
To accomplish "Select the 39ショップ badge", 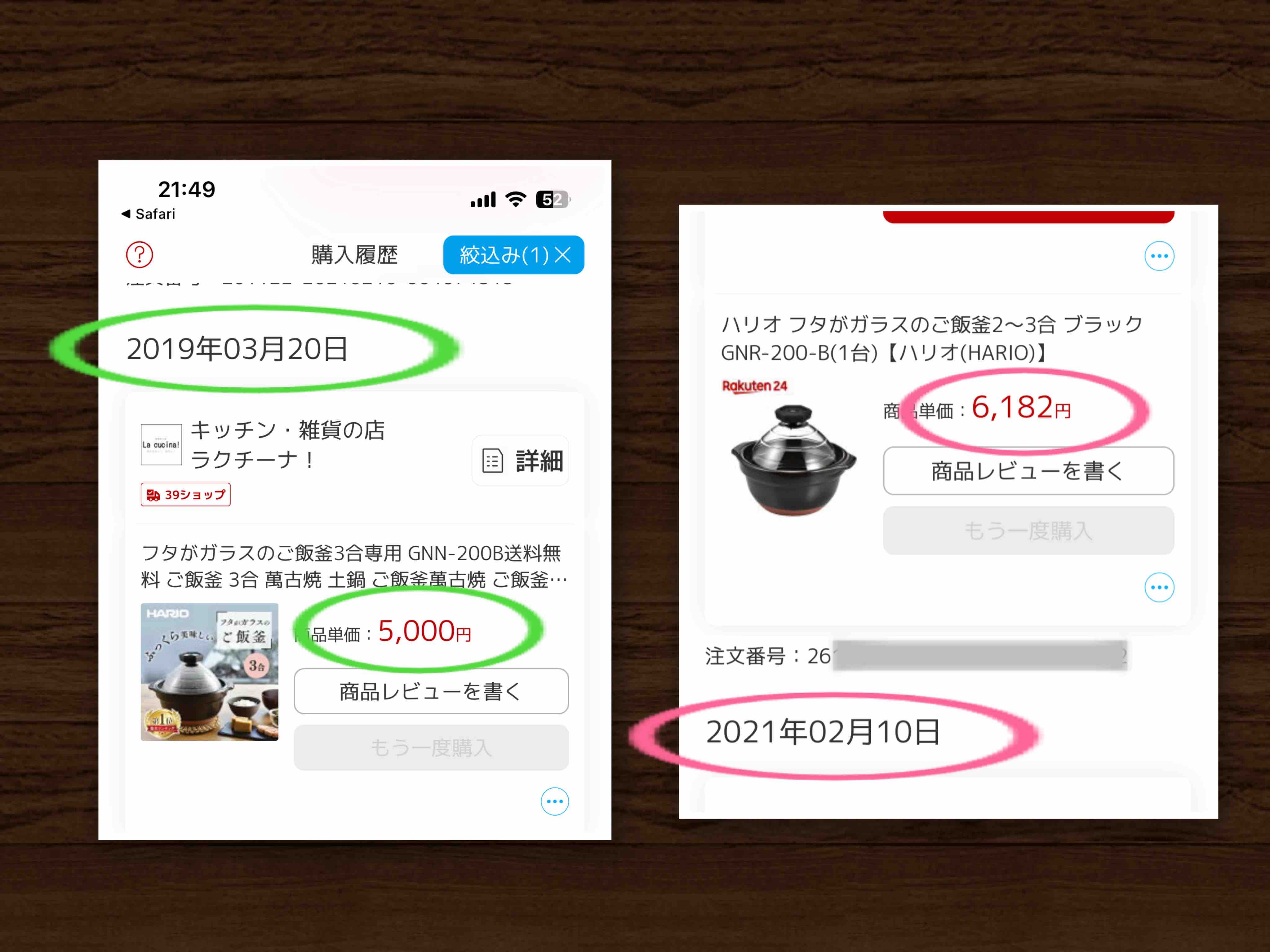I will pyautogui.click(x=185, y=495).
